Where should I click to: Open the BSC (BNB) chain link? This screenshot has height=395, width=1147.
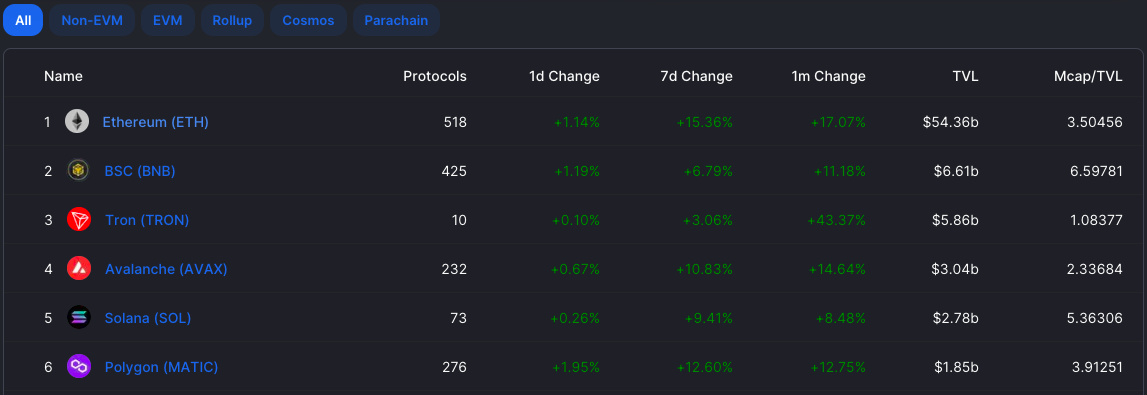140,171
